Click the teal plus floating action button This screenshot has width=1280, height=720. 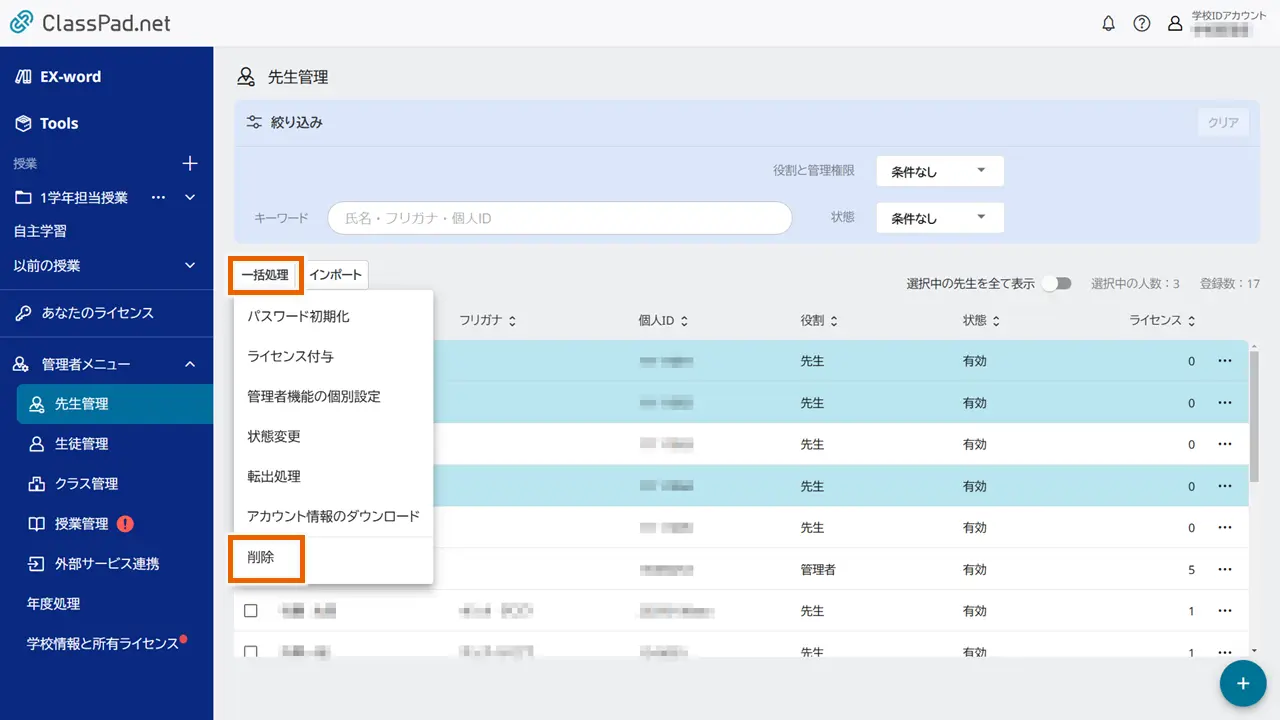(1242, 683)
